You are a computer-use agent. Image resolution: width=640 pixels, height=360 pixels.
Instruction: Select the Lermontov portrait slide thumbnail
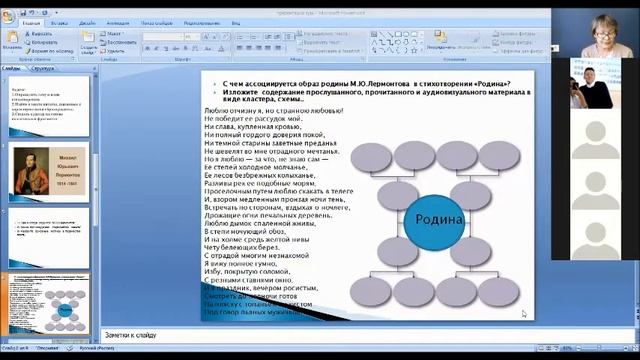[49, 172]
